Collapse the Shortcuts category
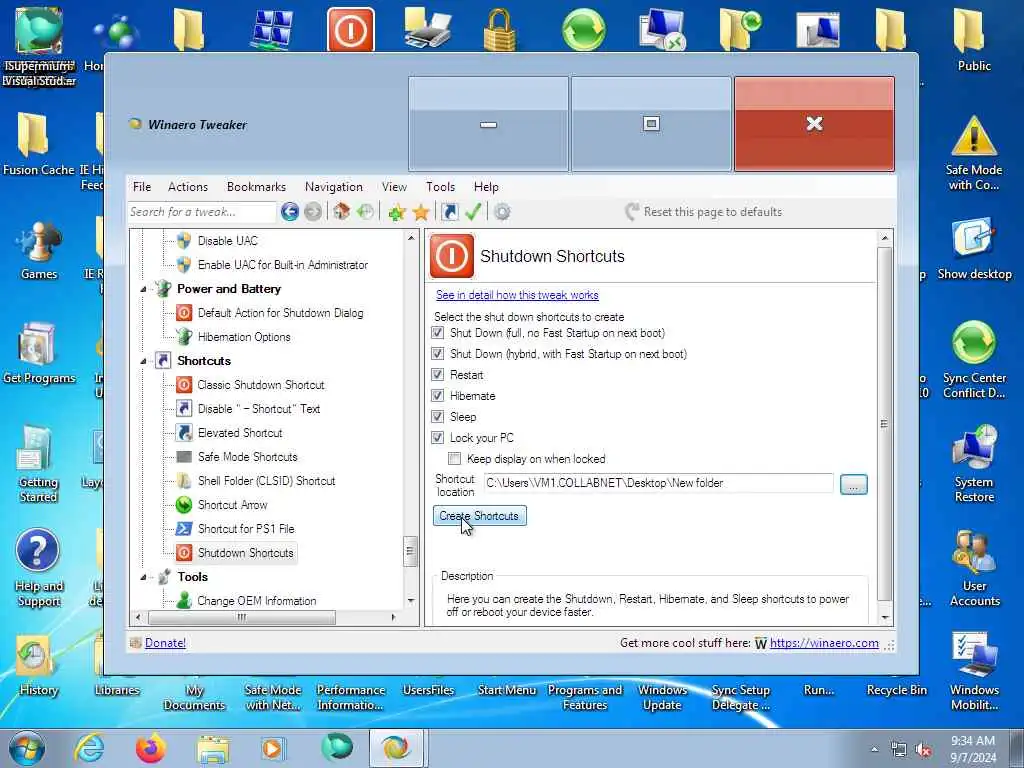 (143, 361)
